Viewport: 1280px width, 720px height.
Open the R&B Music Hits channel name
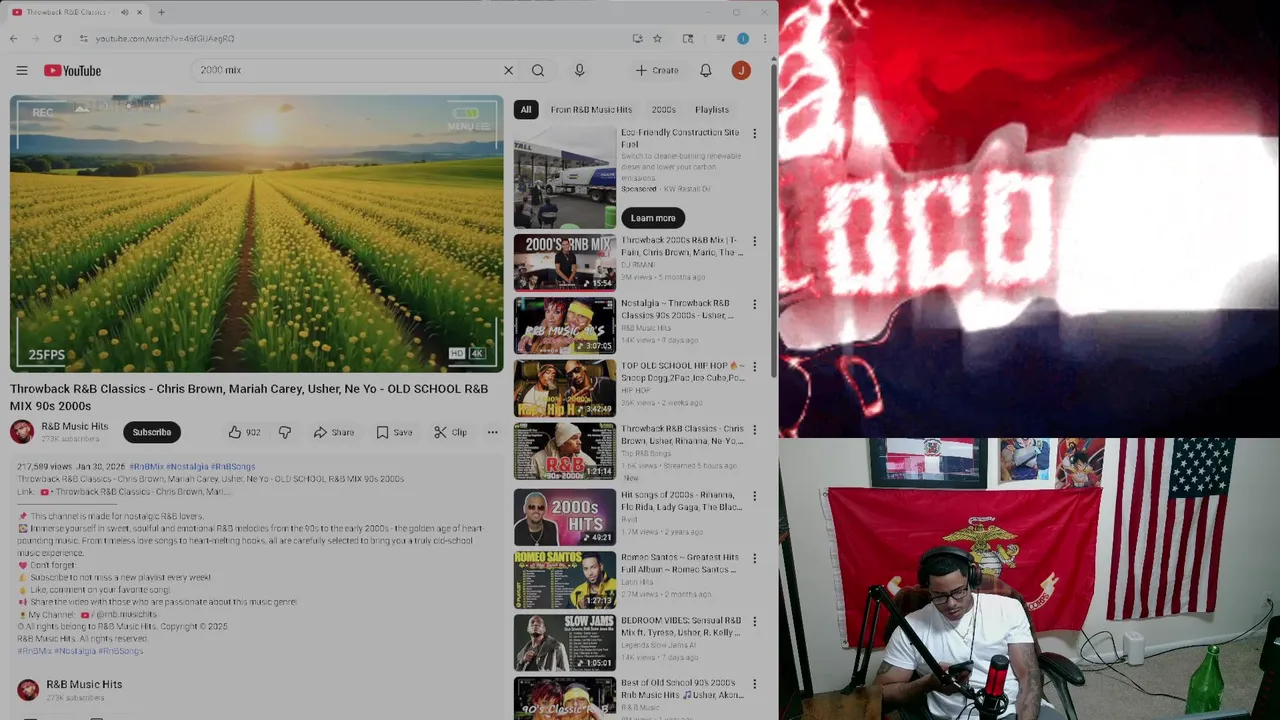point(74,426)
